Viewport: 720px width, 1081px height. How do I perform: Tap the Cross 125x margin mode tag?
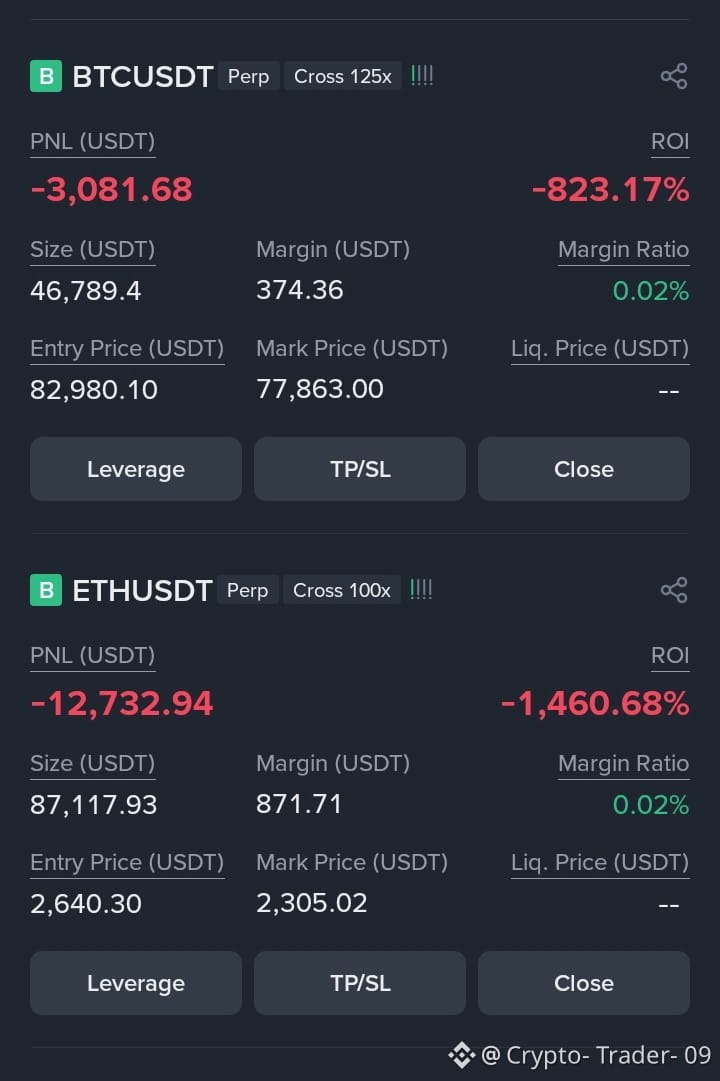[x=343, y=76]
